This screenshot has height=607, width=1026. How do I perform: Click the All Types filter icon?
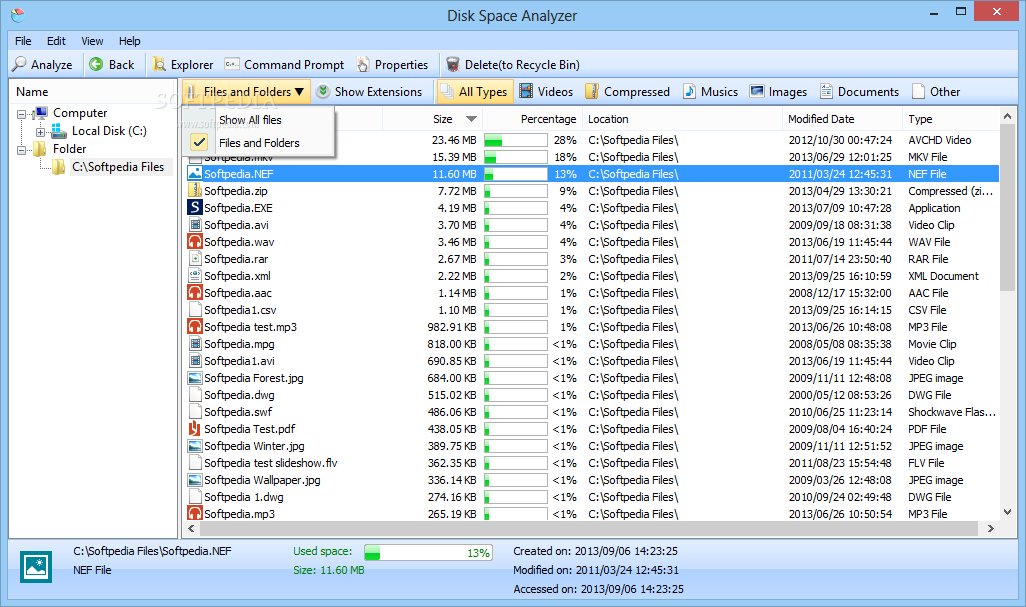(447, 92)
